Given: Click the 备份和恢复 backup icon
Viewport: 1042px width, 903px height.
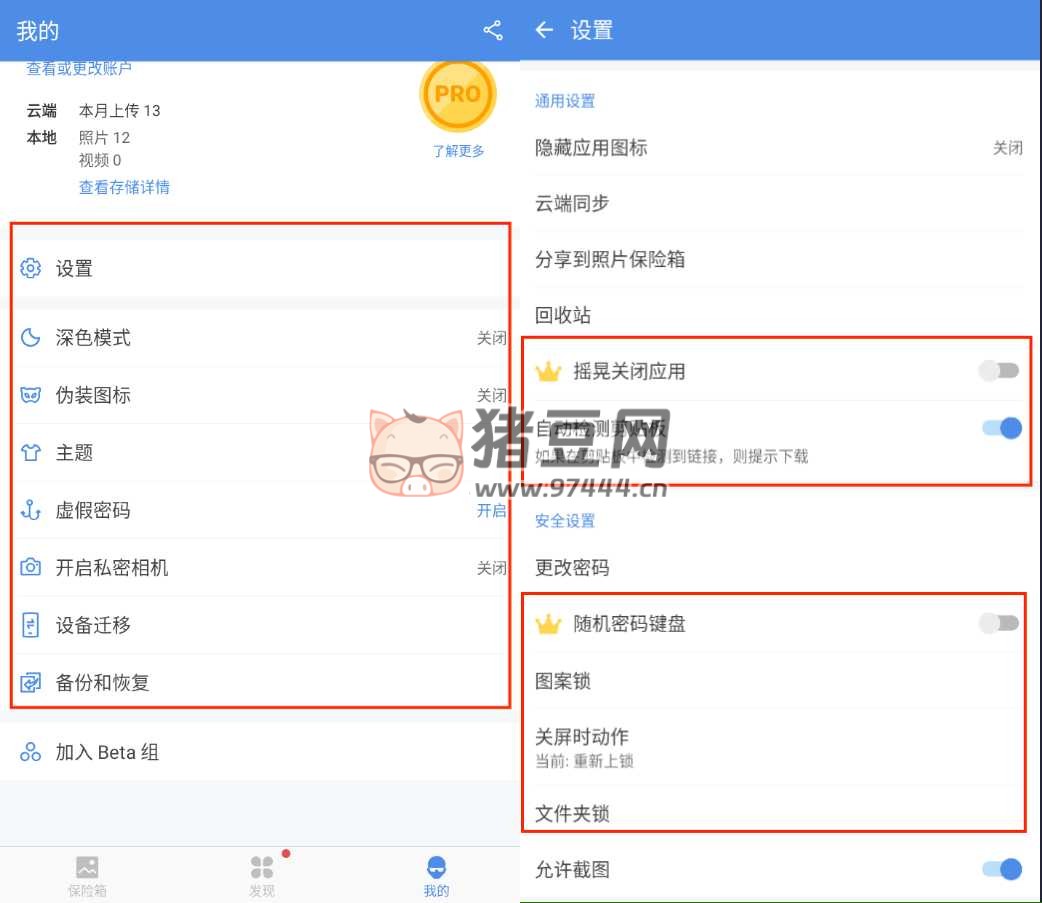Looking at the screenshot, I should pyautogui.click(x=31, y=683).
